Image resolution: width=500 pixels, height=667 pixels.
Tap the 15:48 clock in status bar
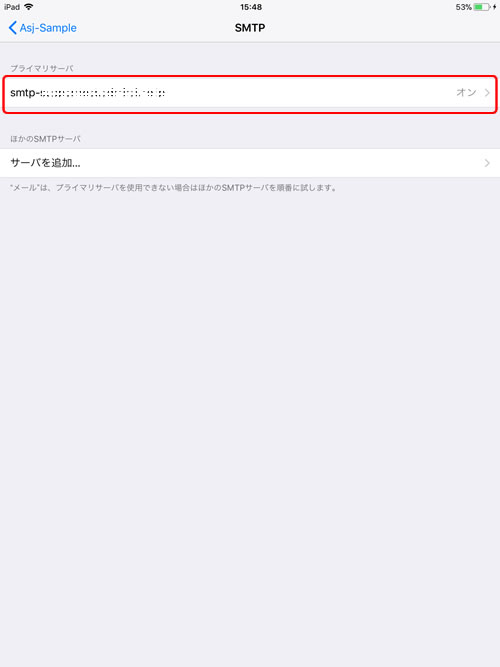(251, 7)
